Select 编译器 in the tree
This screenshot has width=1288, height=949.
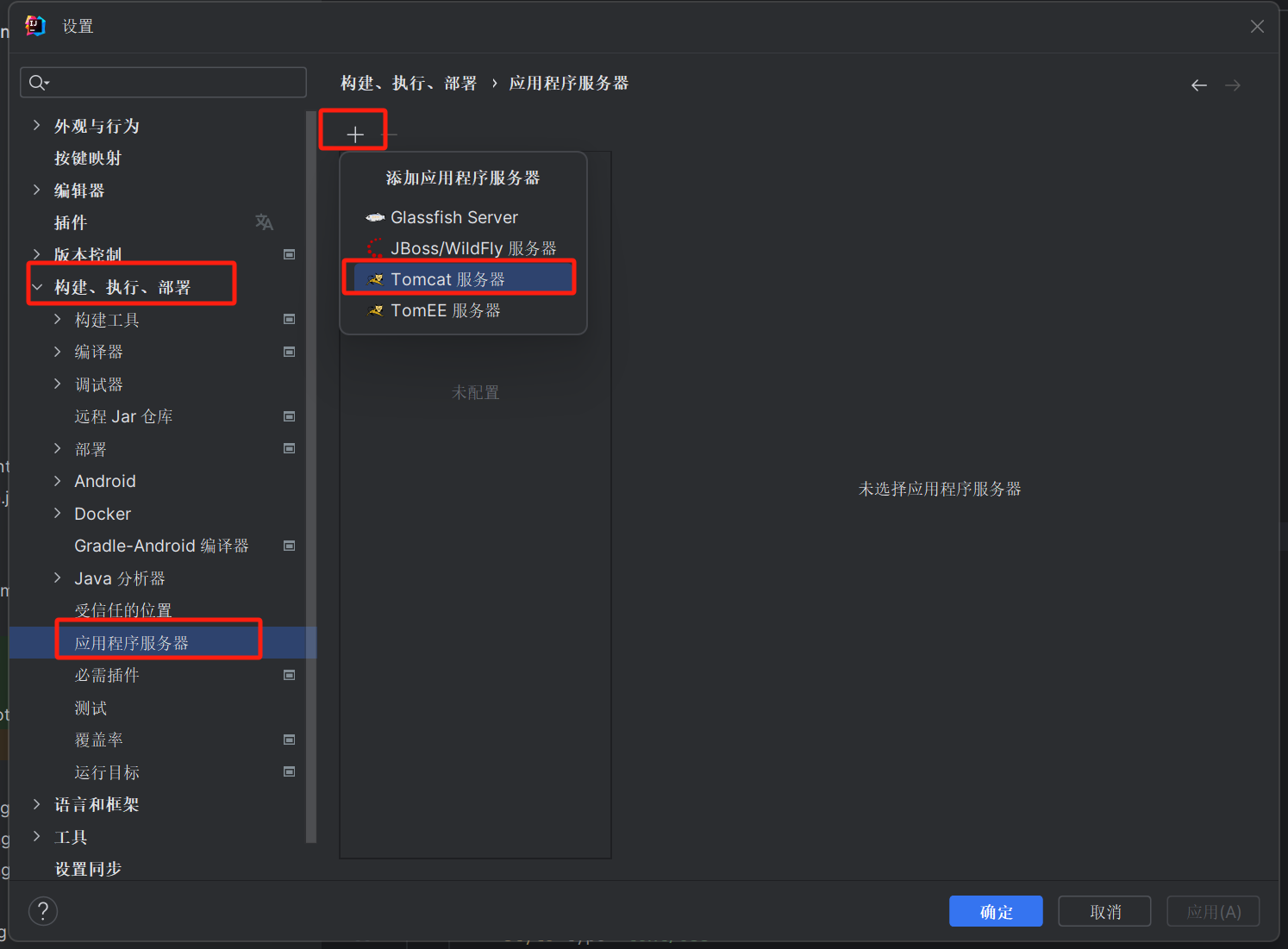coord(98,352)
